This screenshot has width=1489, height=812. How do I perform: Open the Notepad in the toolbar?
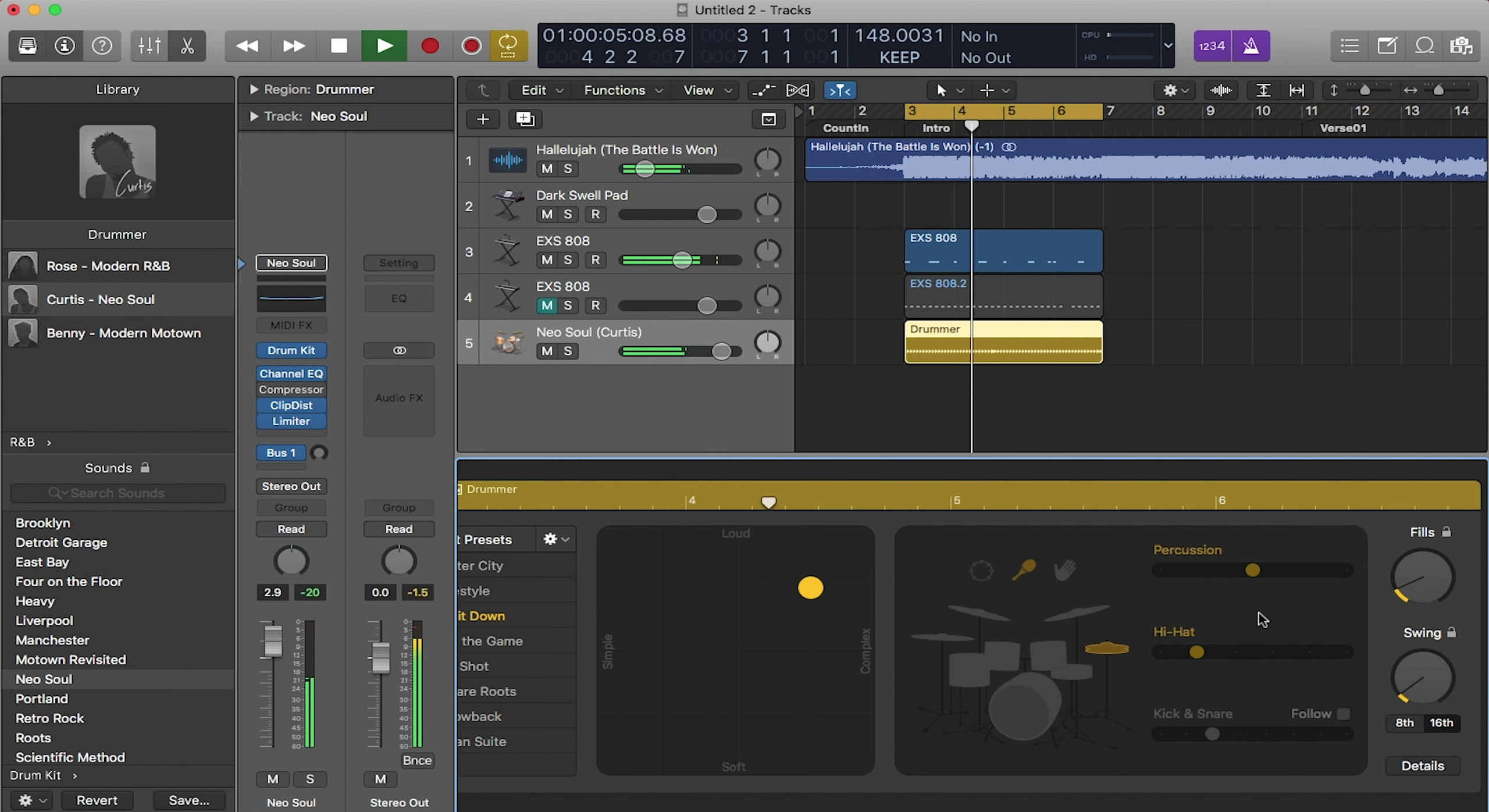click(x=1387, y=45)
